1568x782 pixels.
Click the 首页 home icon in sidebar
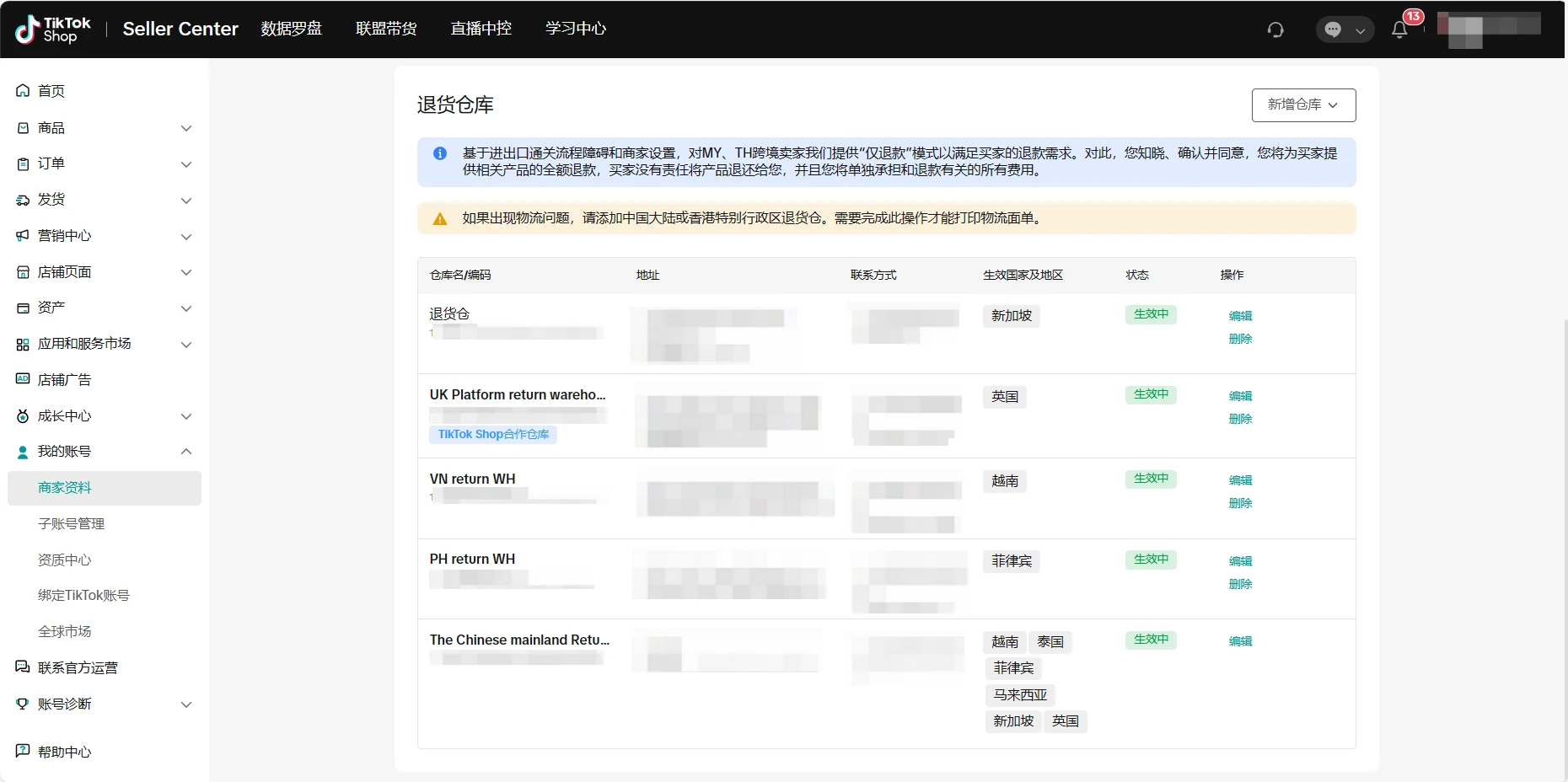coord(23,91)
